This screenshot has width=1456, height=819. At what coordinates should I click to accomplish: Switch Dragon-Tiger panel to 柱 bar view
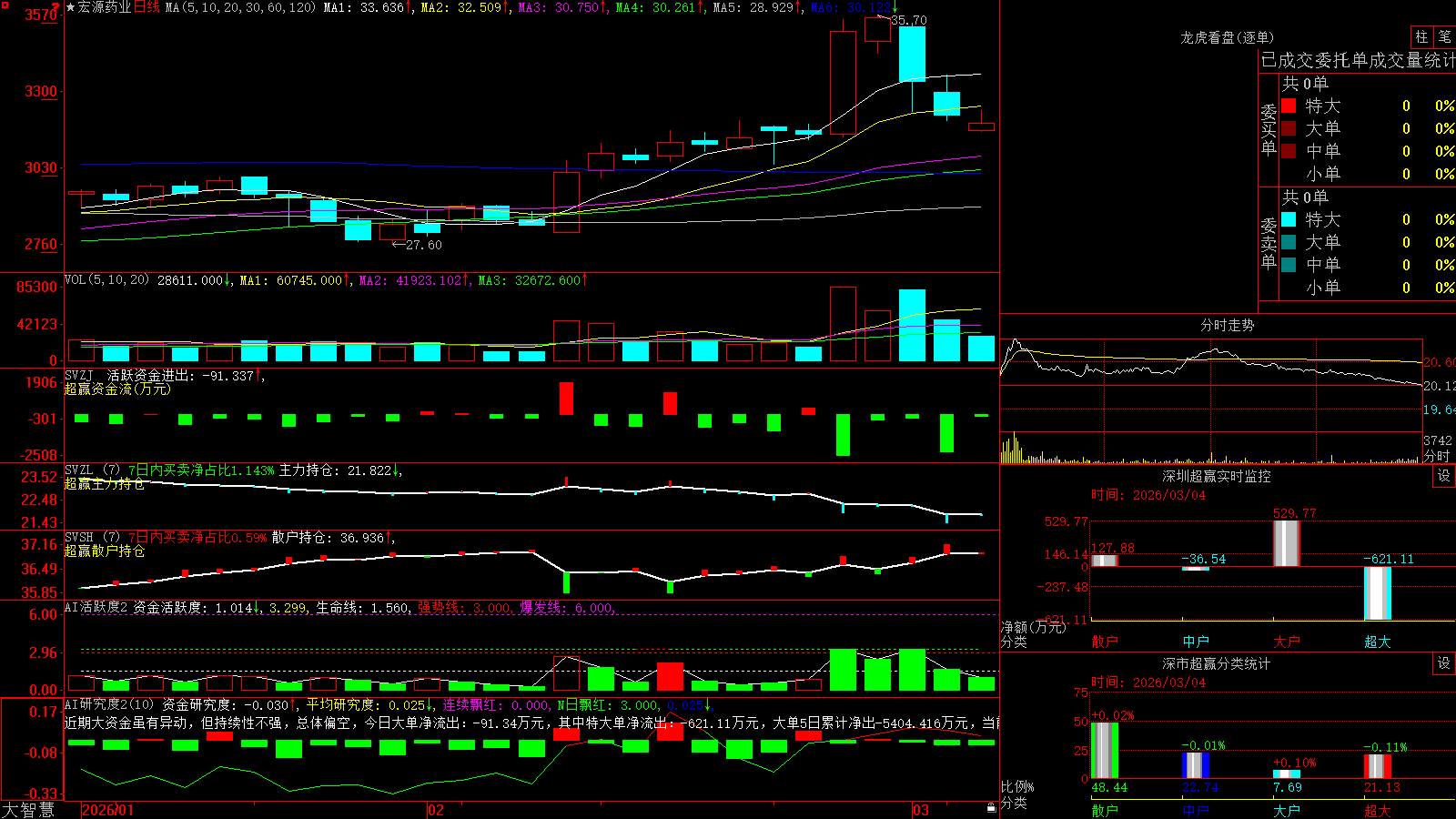tap(1421, 37)
